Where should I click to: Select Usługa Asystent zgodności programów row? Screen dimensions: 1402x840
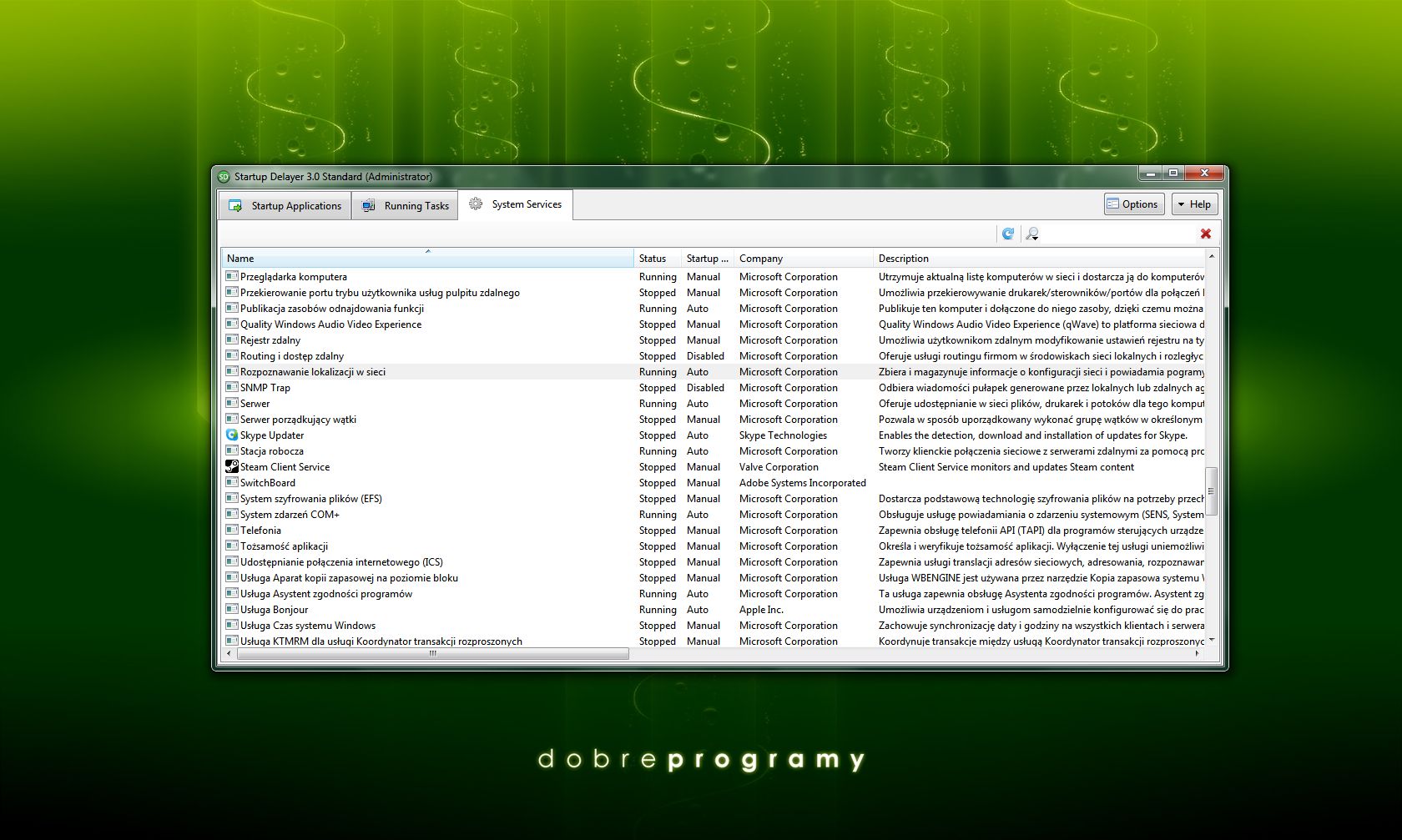click(714, 594)
